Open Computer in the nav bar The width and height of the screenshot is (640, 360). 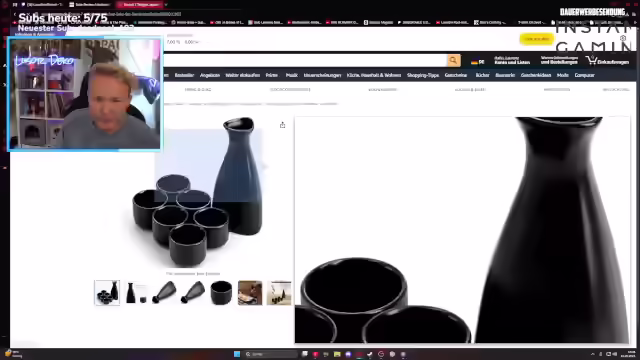click(584, 75)
